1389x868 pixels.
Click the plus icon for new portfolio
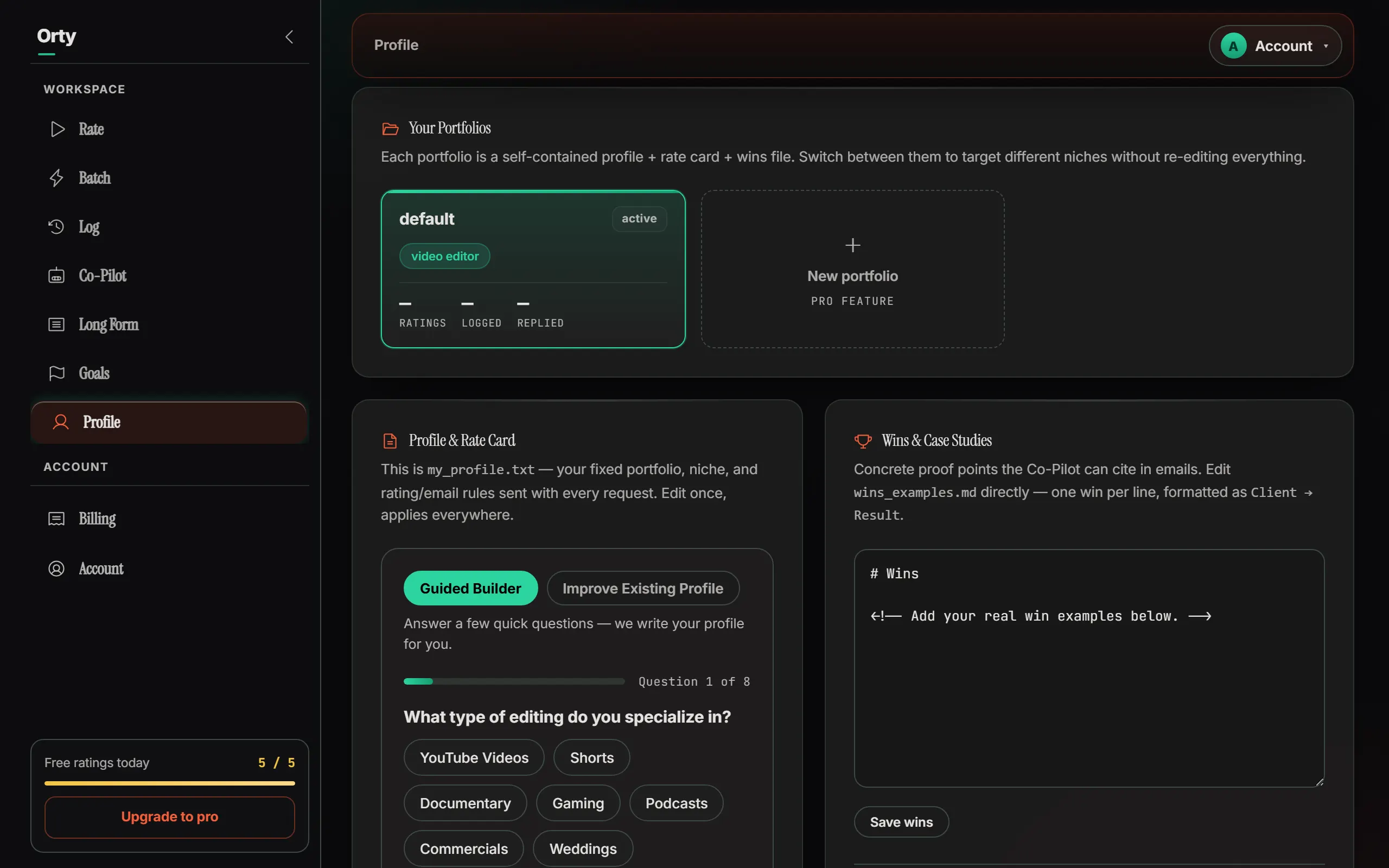852,245
